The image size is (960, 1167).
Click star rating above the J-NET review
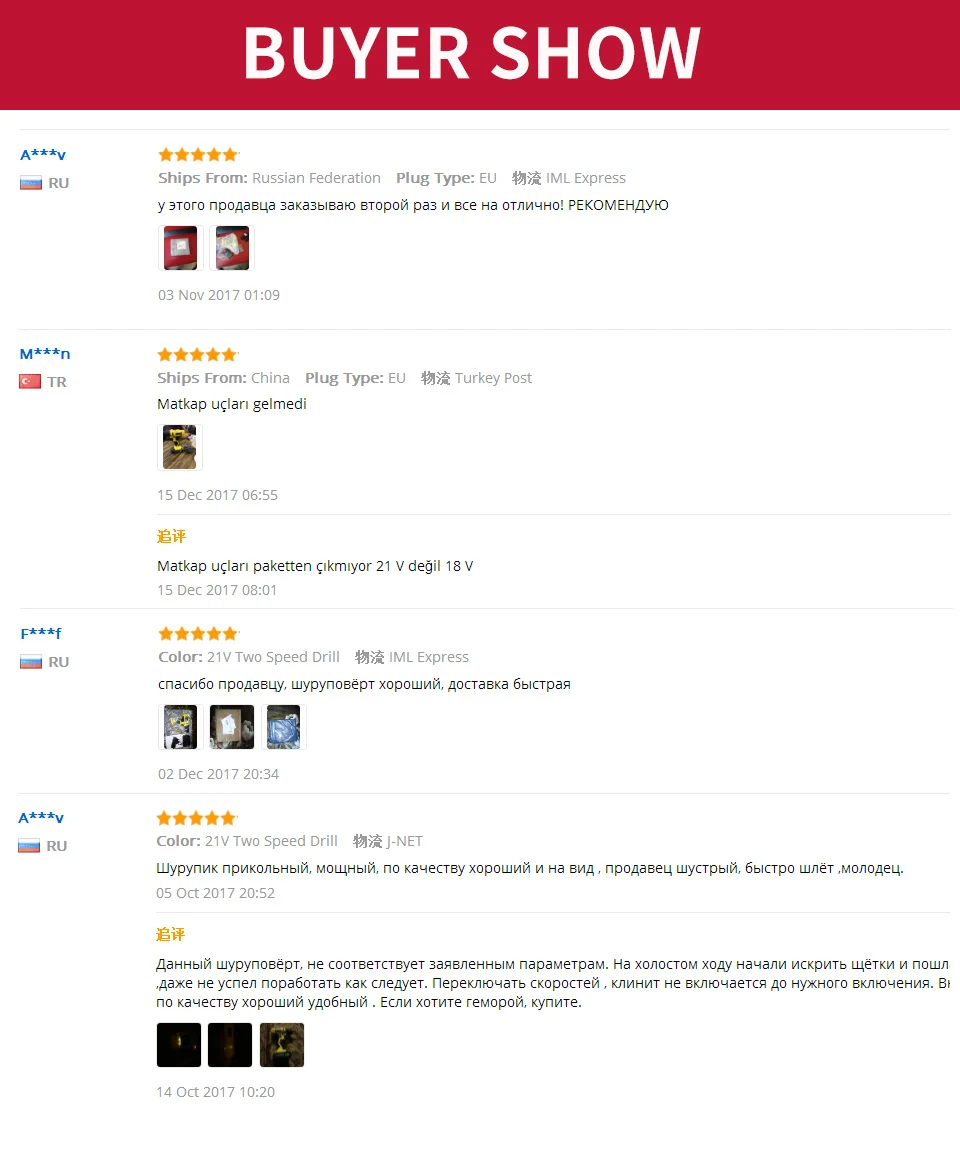coord(196,818)
